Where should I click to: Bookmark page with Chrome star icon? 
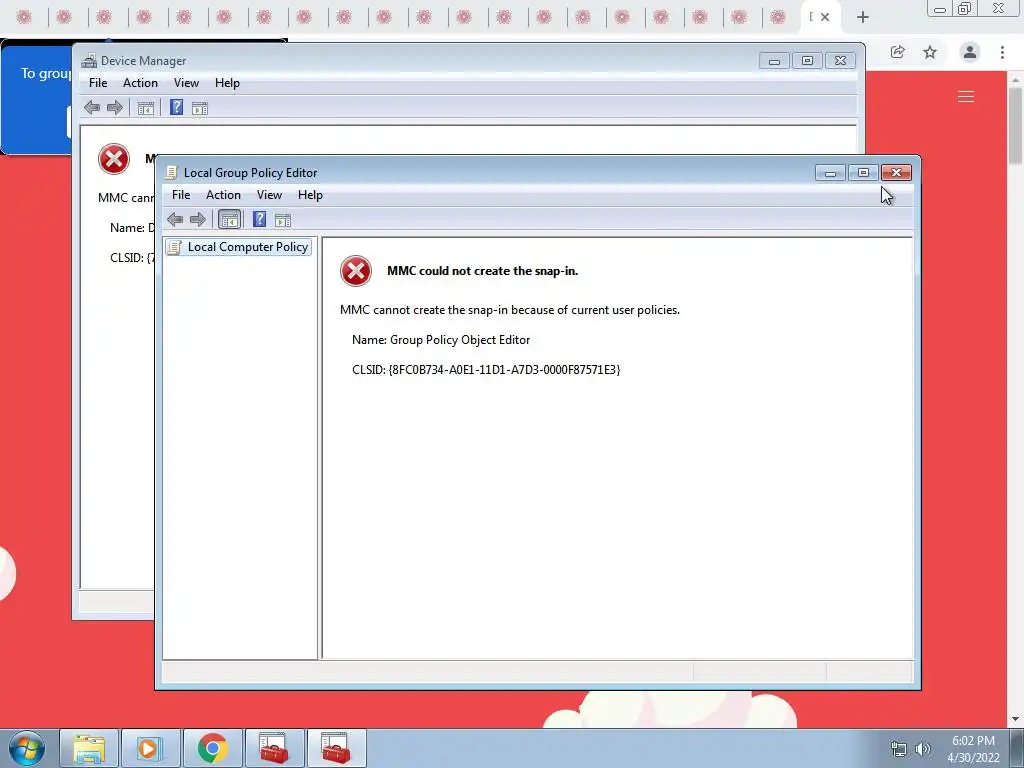tap(930, 52)
